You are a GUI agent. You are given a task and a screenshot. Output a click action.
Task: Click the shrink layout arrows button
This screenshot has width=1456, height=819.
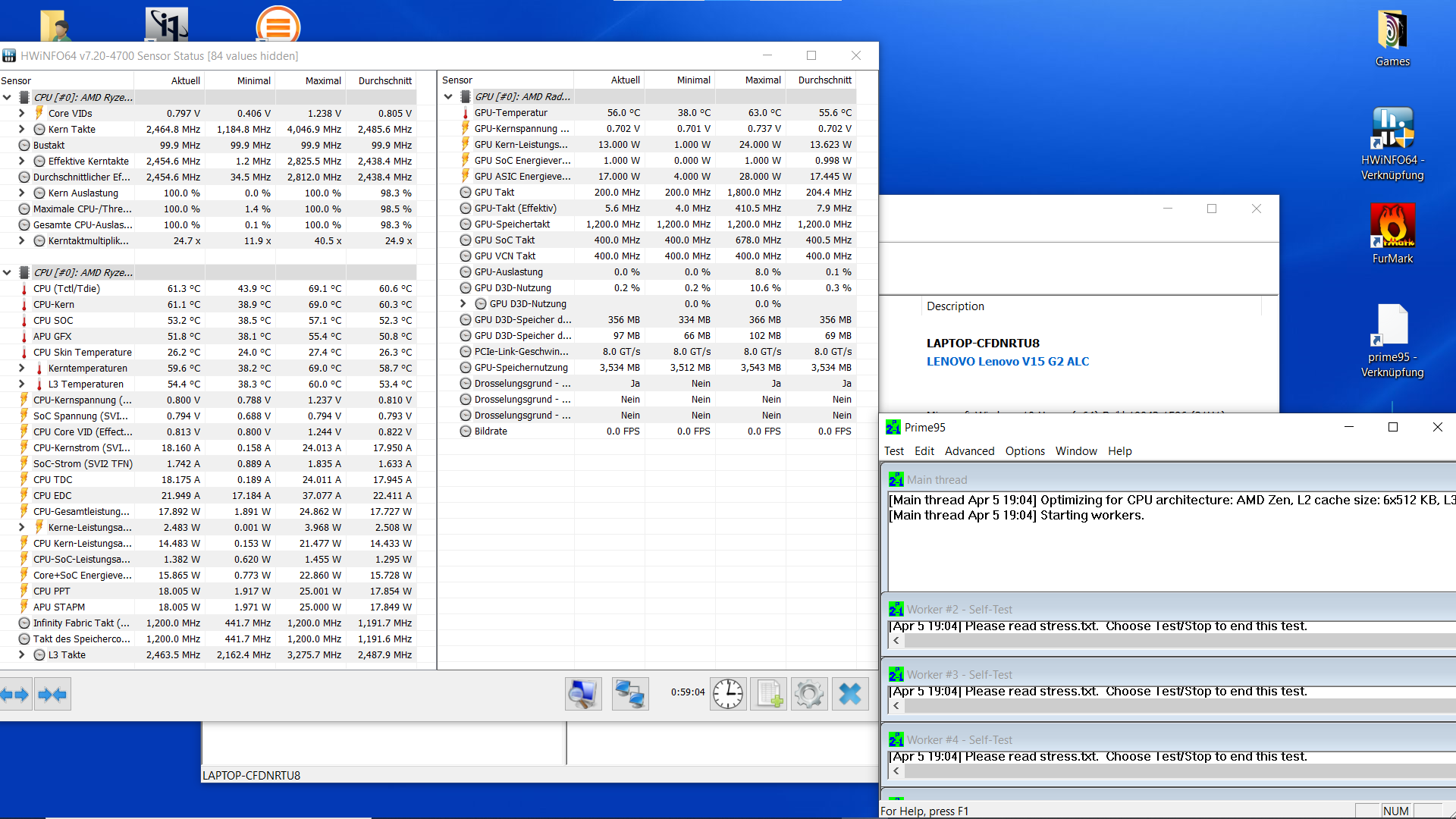[52, 694]
